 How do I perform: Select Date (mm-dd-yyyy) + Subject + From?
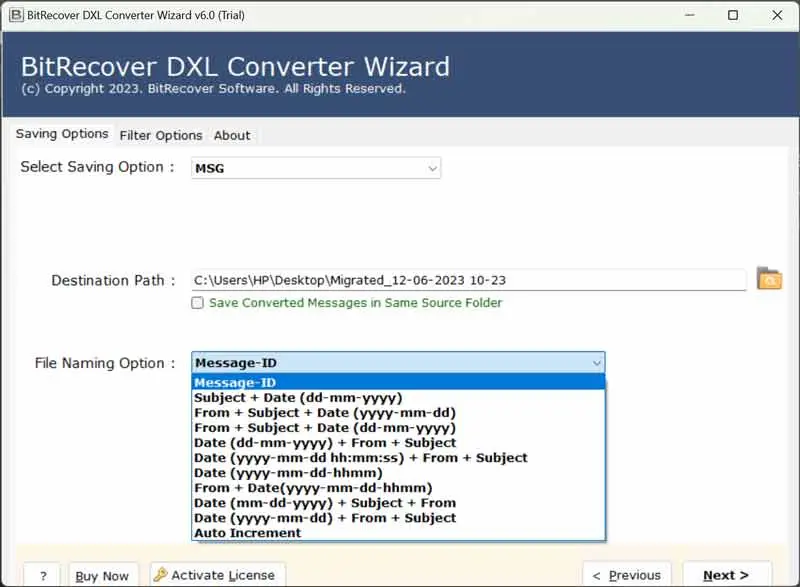pos(398,503)
